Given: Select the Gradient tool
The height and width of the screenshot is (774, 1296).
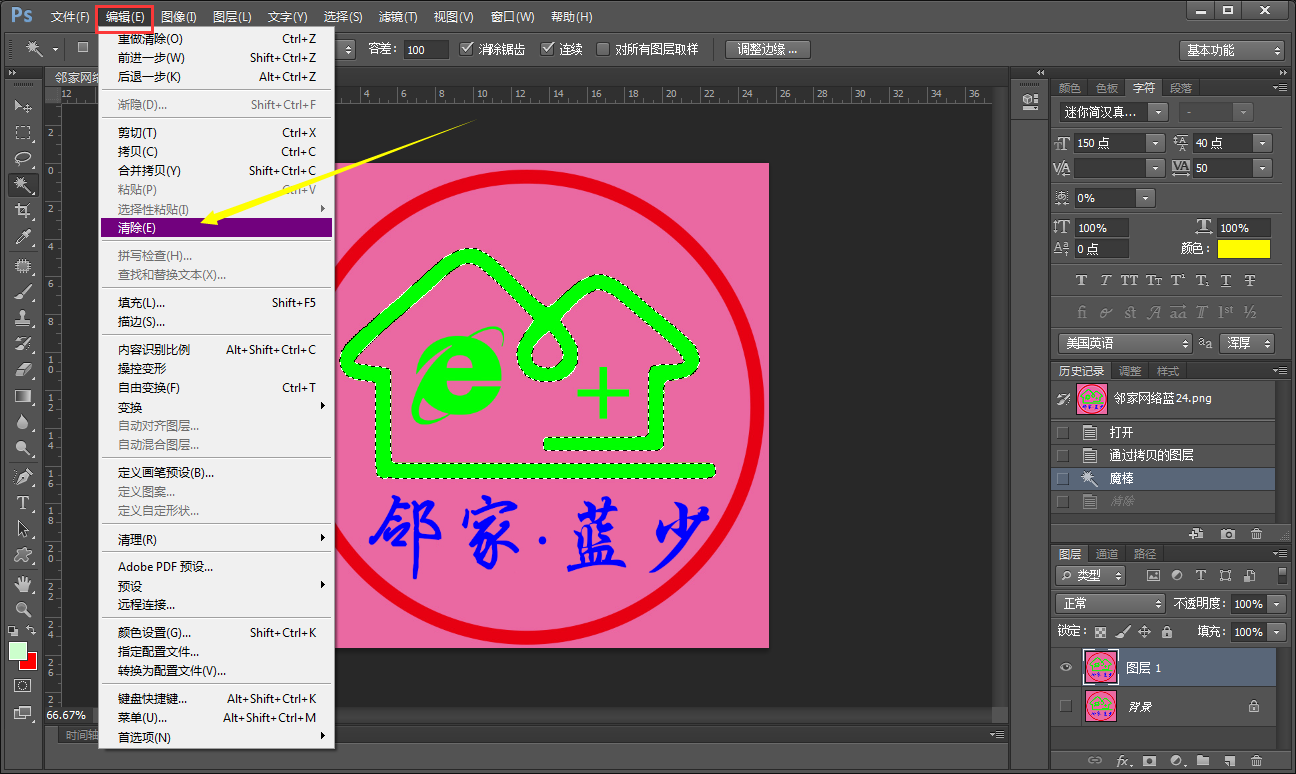Looking at the screenshot, I should point(23,396).
